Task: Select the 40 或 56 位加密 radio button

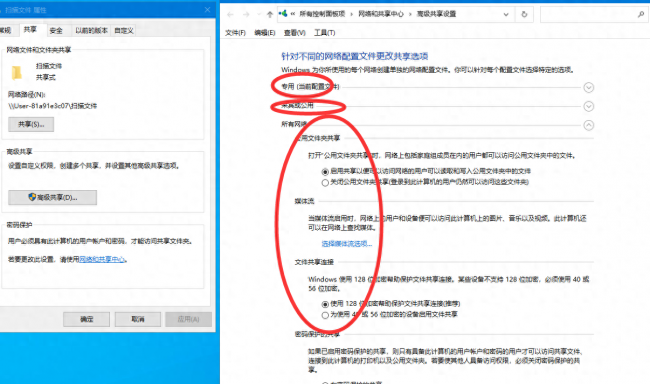Action: click(325, 315)
